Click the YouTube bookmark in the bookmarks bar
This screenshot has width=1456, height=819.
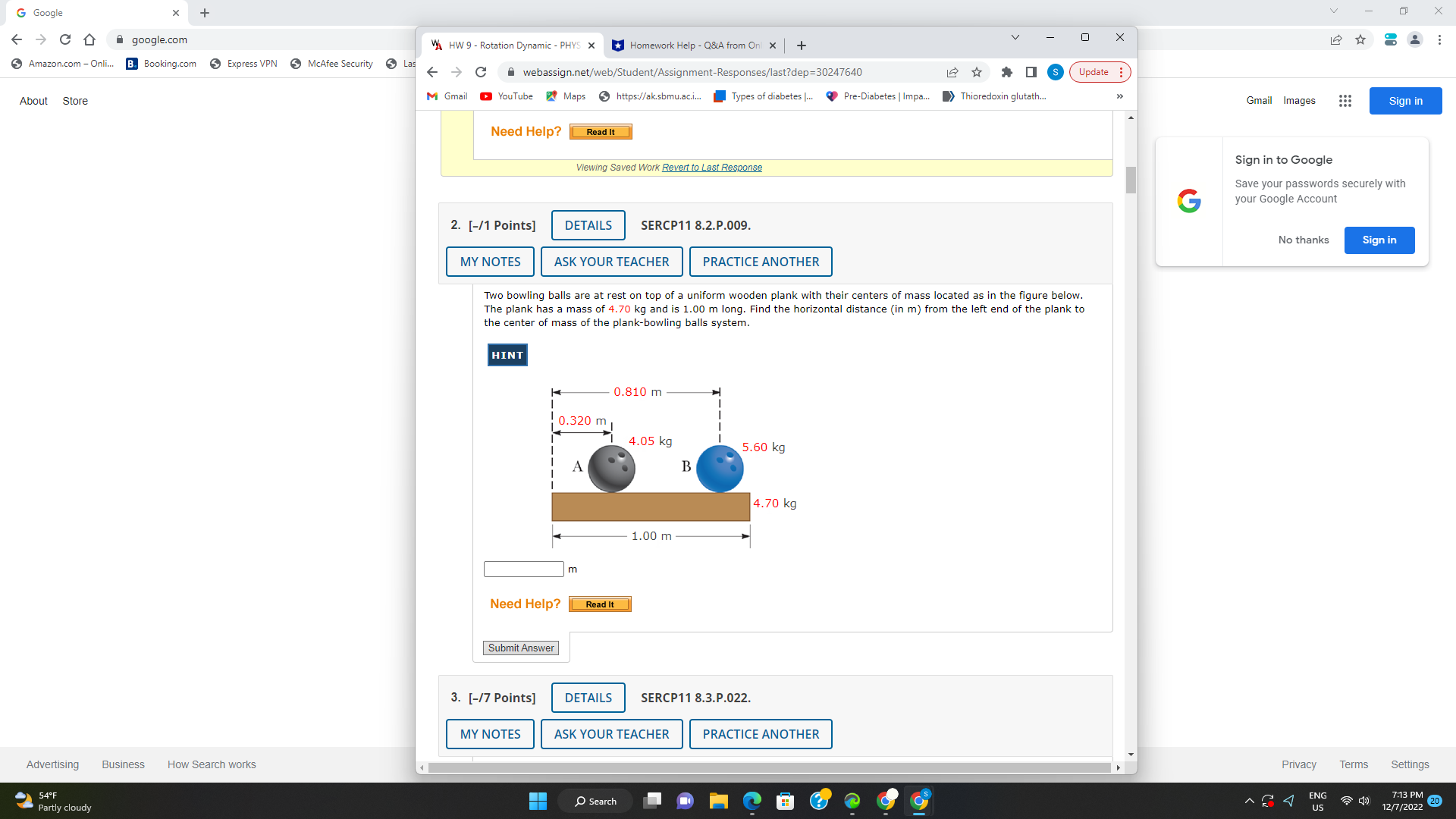(x=506, y=96)
